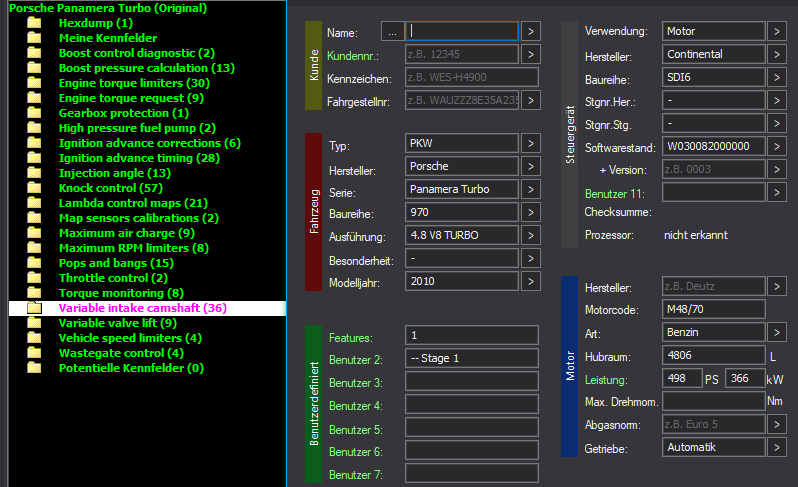Expand the Art Benzin arrow

777,332
